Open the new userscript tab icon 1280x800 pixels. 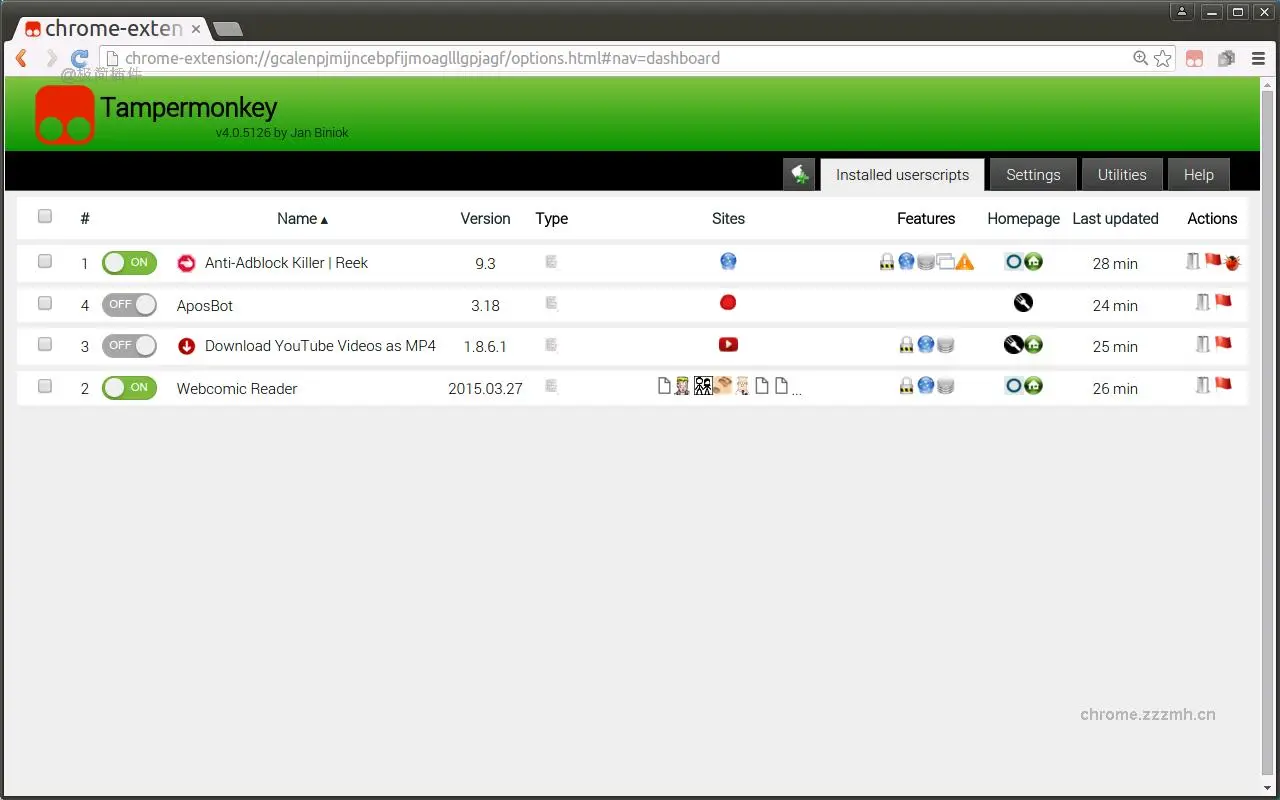pos(799,175)
